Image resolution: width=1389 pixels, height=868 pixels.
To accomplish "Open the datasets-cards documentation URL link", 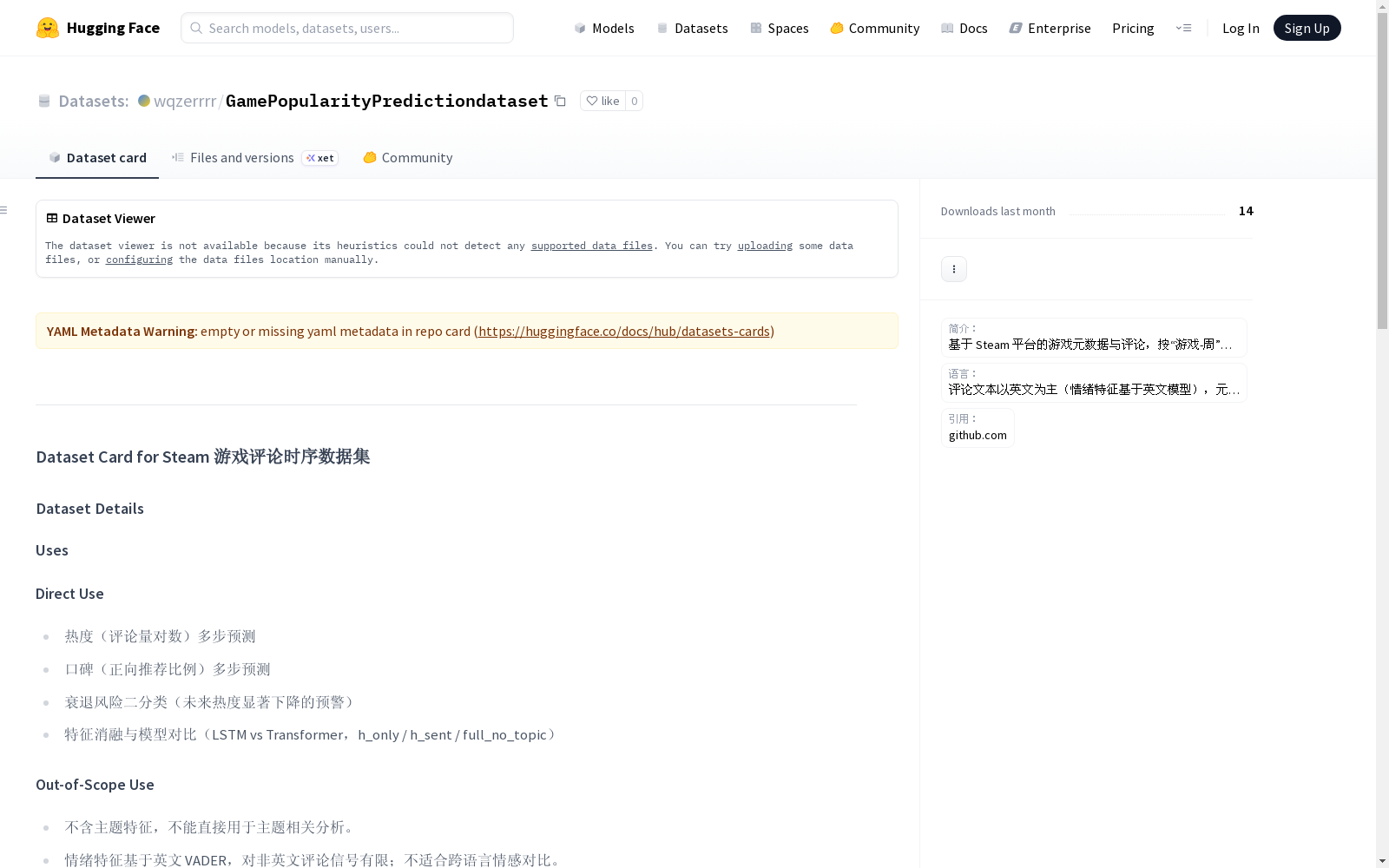I will (x=624, y=331).
